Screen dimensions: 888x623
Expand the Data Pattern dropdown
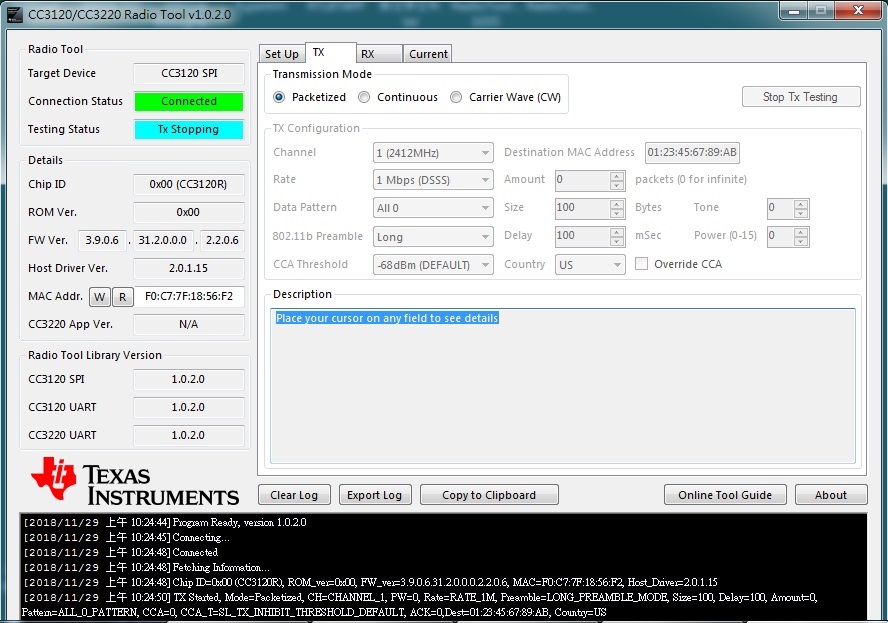433,208
